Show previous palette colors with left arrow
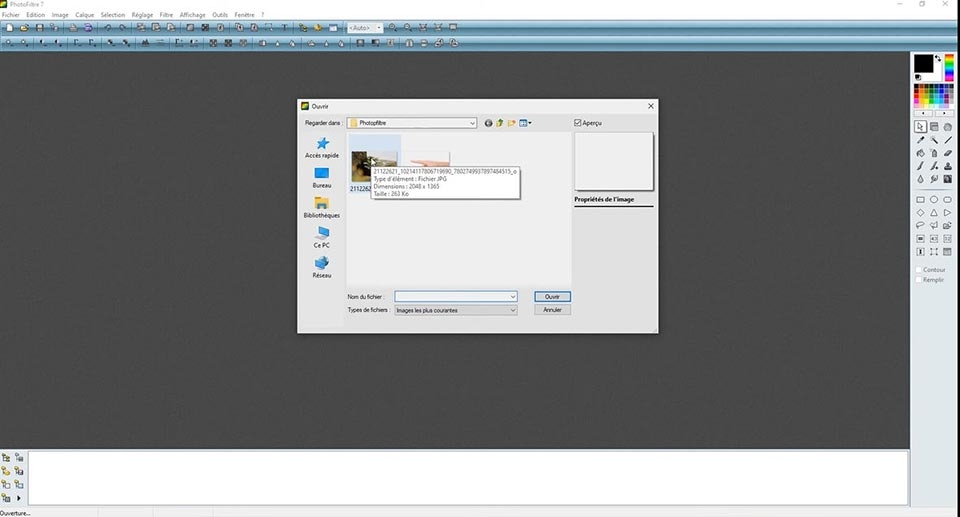This screenshot has height=517, width=960. [923, 113]
